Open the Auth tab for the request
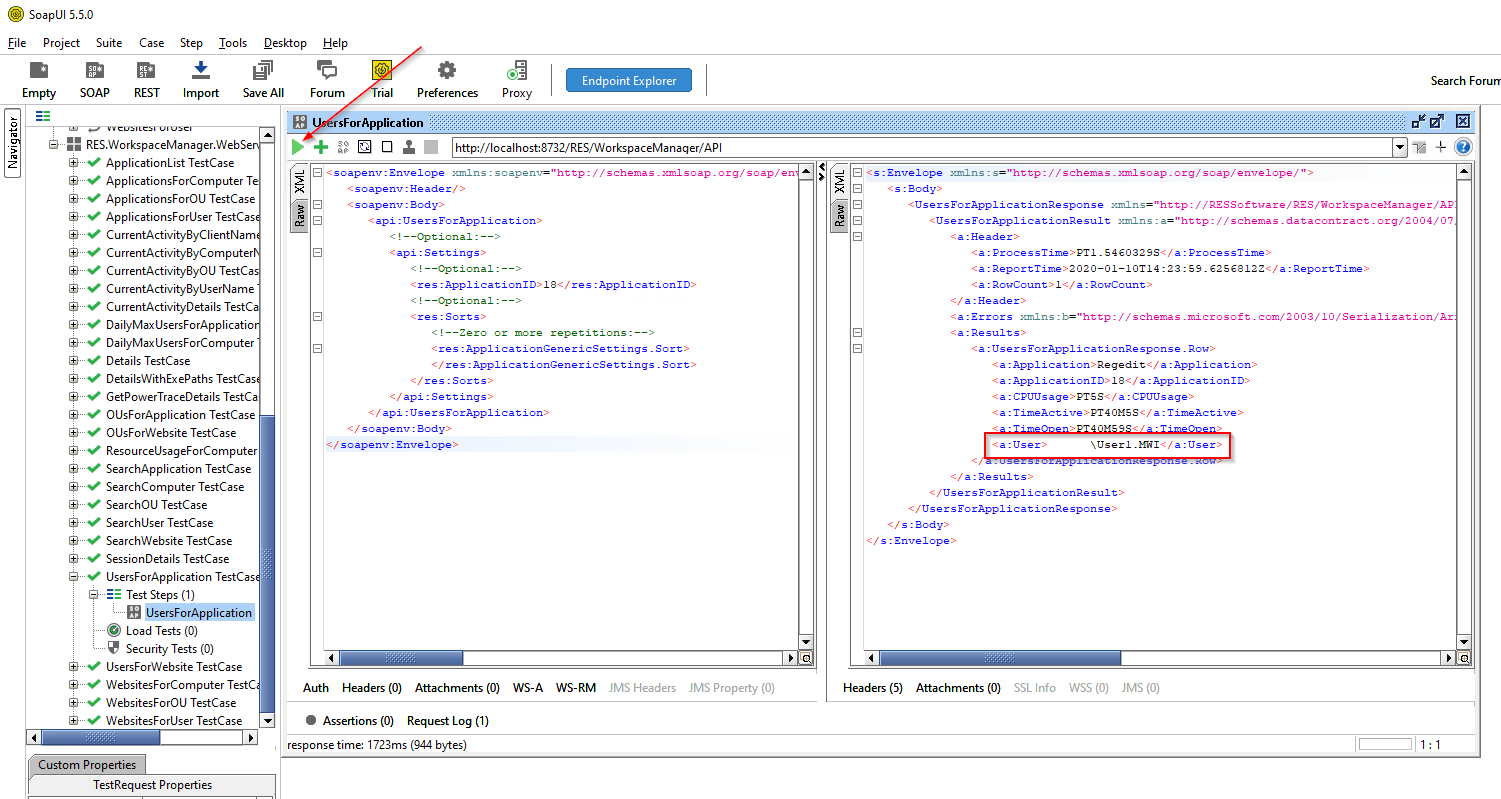 point(316,687)
